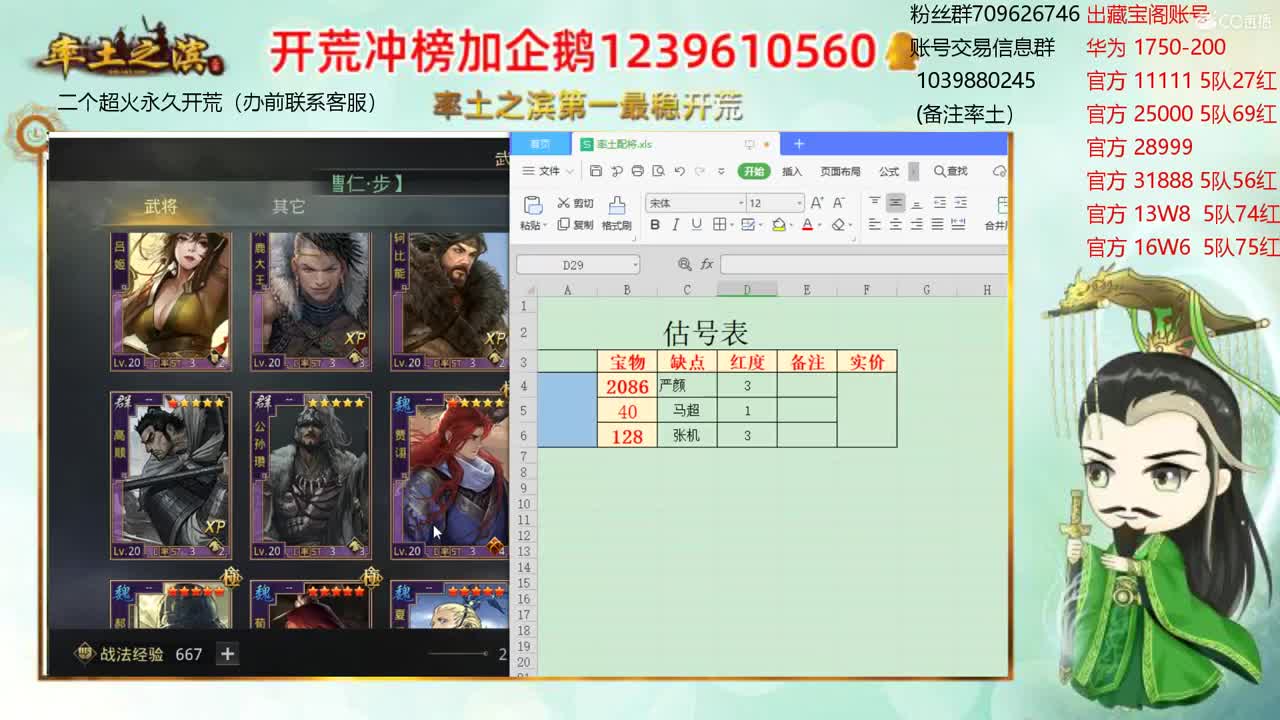Switch to the 开始 ribbon tab

point(754,171)
